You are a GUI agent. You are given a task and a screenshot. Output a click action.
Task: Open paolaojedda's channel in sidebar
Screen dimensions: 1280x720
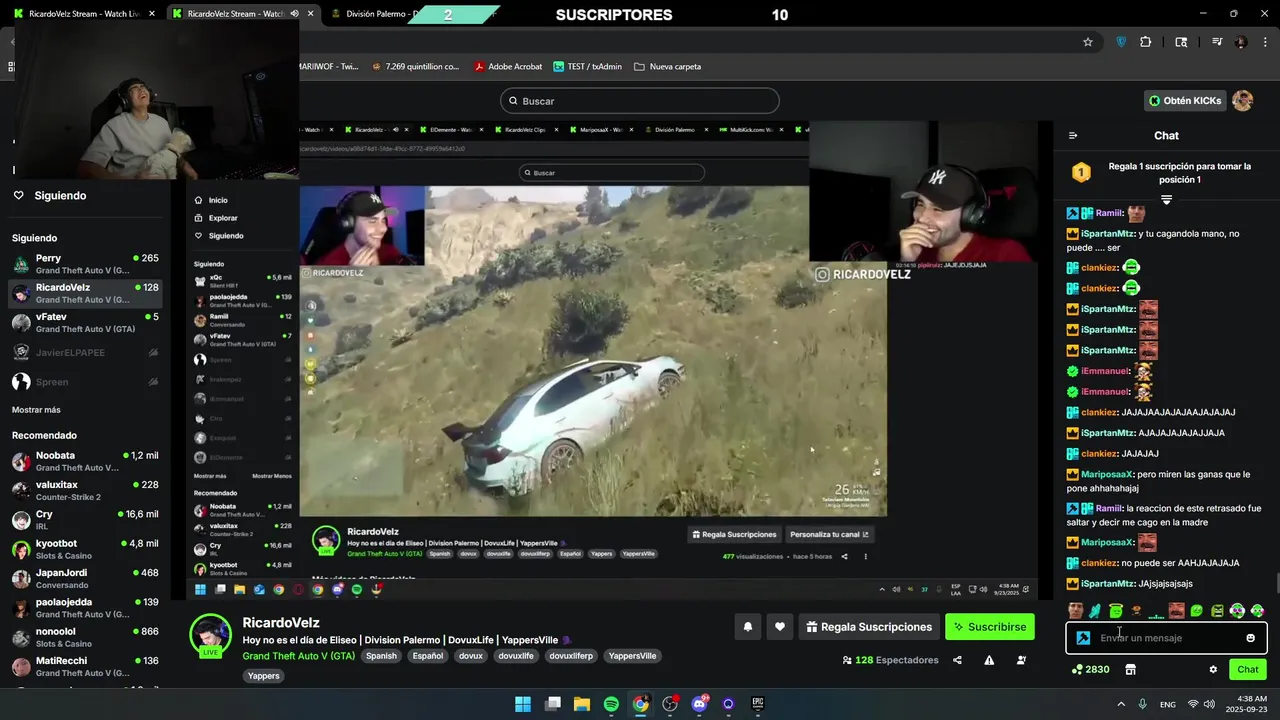85,608
